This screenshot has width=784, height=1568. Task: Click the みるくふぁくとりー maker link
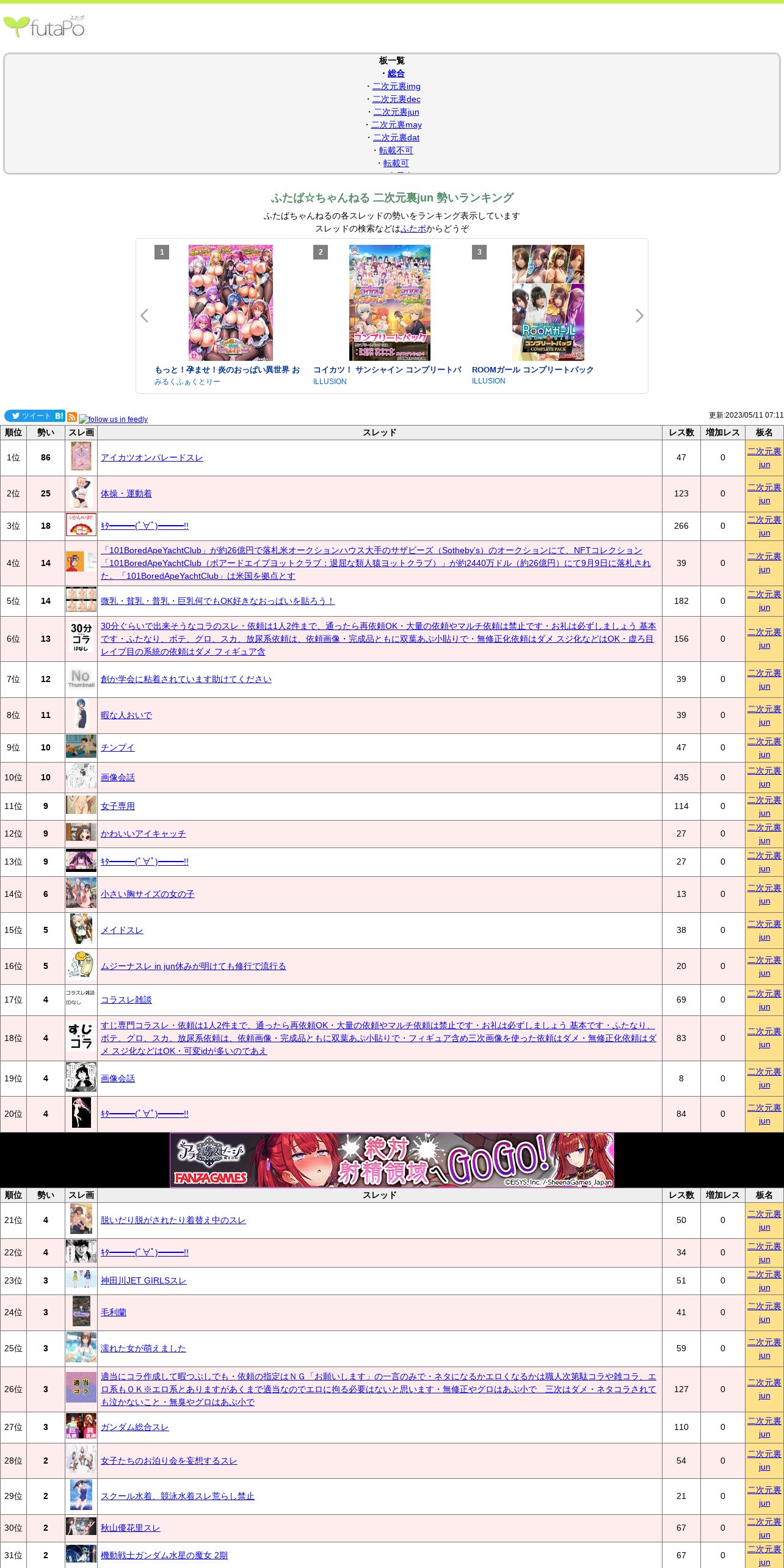pos(187,382)
